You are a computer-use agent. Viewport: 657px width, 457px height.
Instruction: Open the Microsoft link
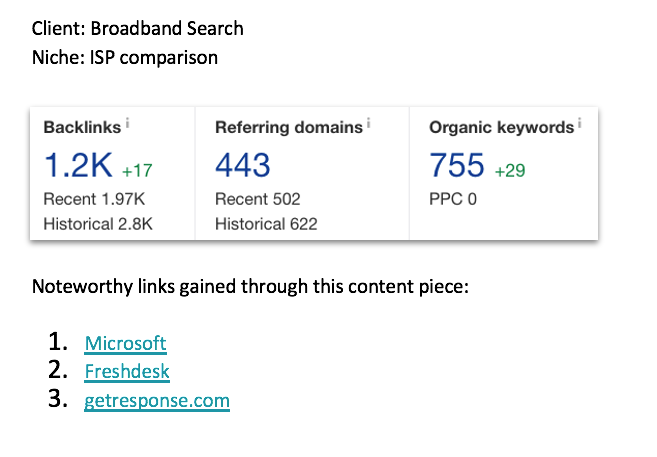click(126, 343)
